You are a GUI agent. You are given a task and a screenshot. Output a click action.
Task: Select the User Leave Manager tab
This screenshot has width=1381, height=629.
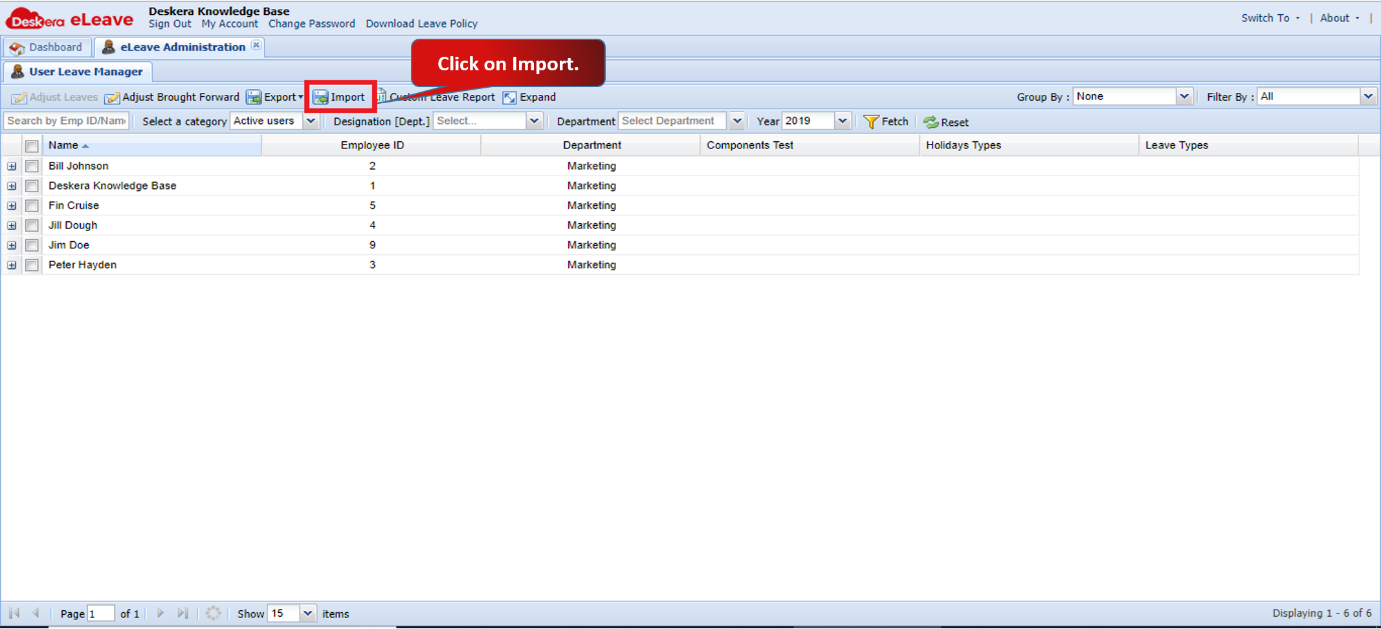[78, 72]
